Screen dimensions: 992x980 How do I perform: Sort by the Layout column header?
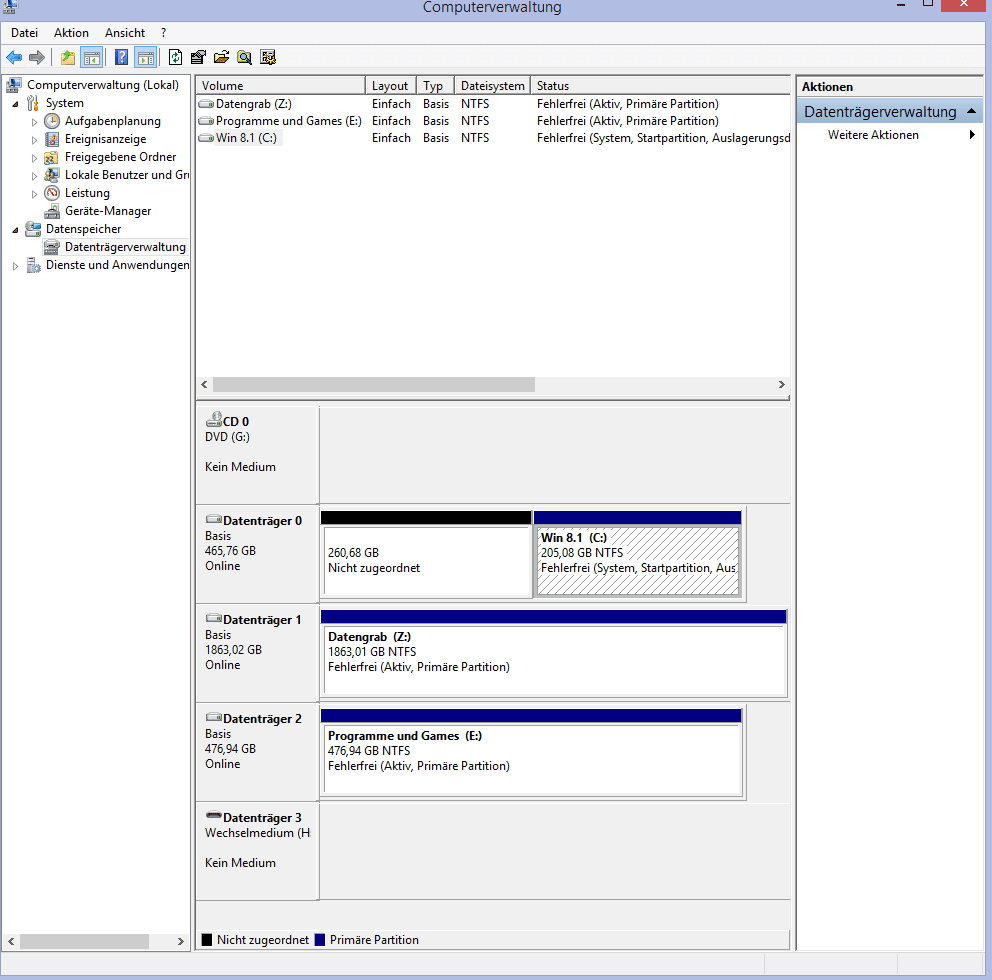coord(390,85)
